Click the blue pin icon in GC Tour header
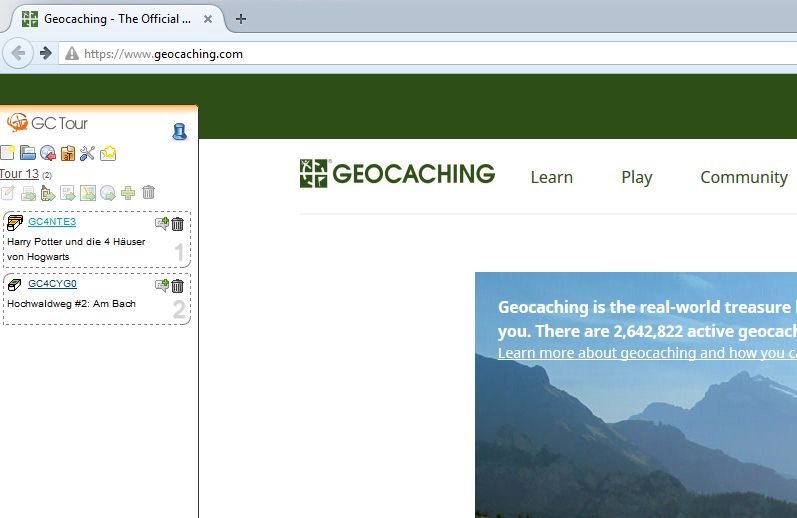The image size is (797, 518). pos(179,132)
